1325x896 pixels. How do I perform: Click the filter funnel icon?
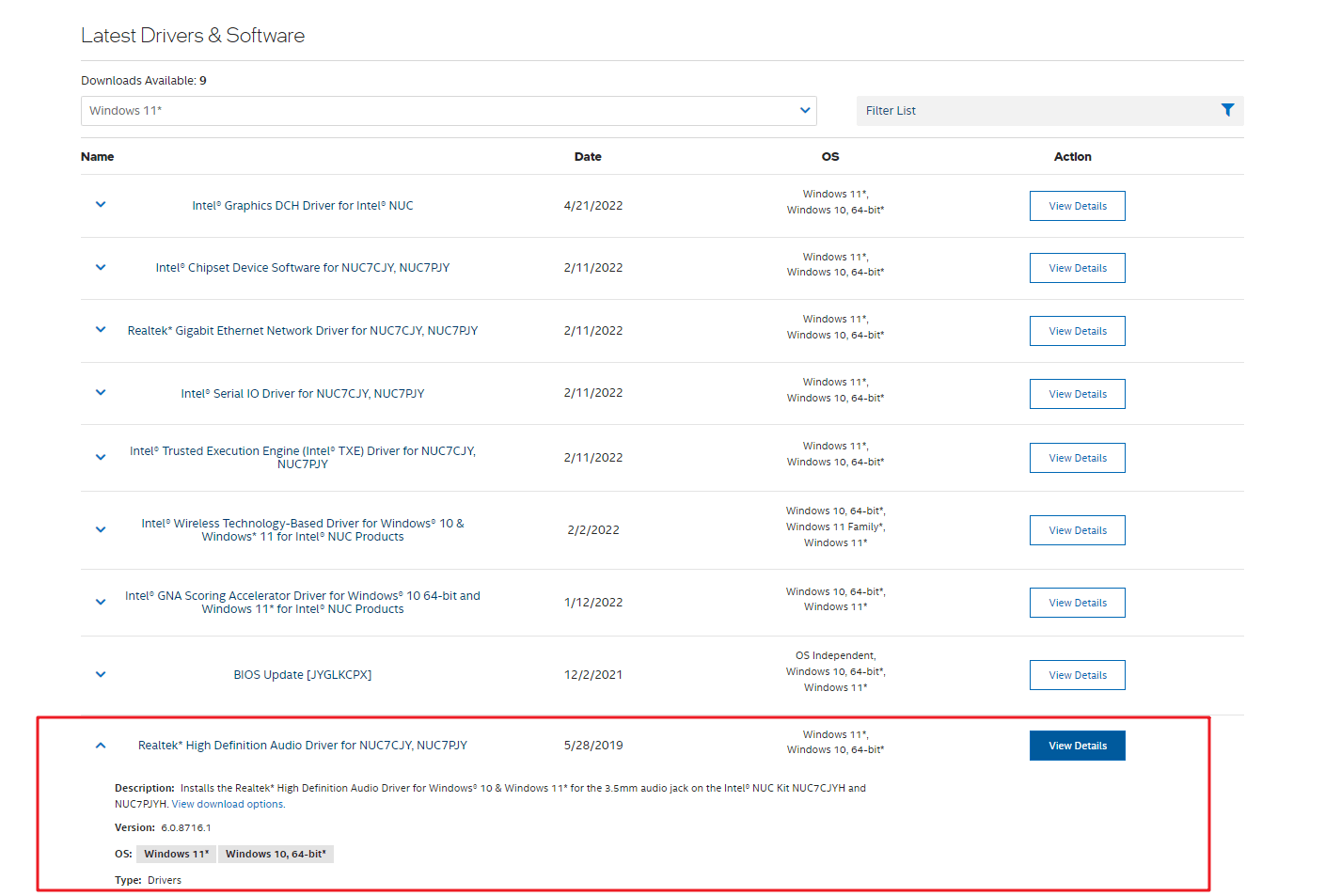1227,110
